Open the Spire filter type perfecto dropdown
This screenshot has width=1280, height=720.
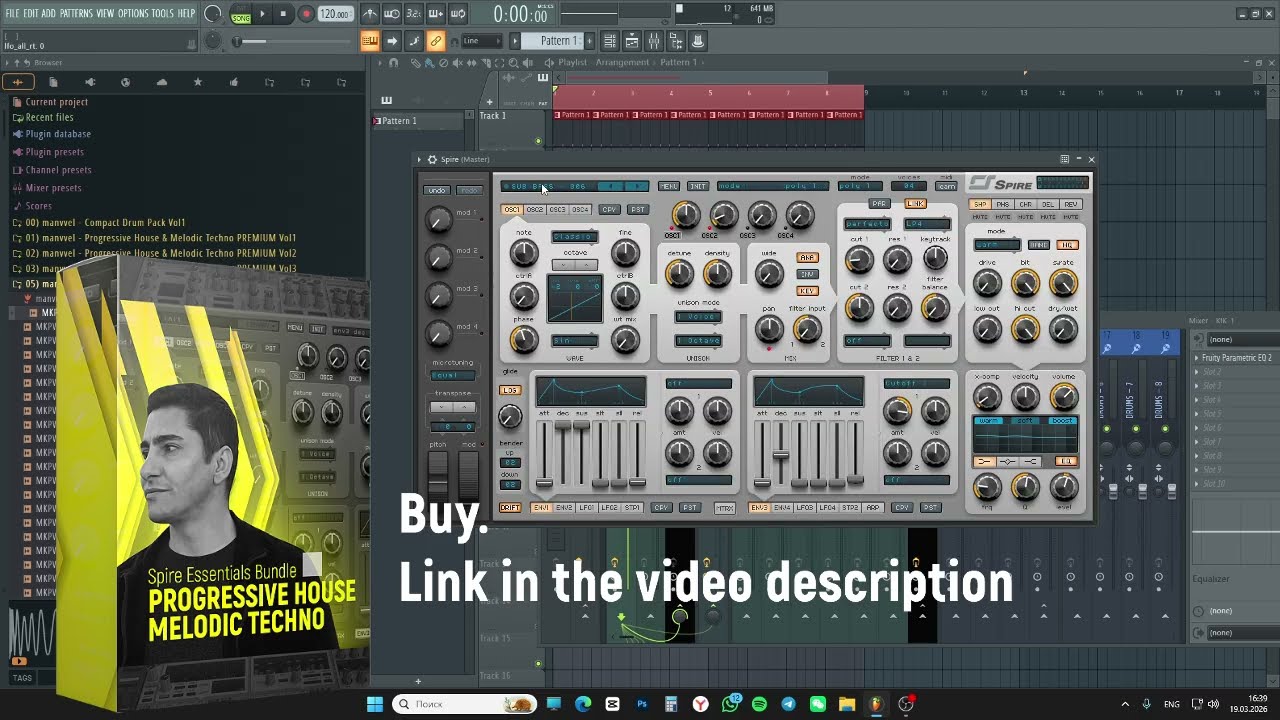click(867, 224)
